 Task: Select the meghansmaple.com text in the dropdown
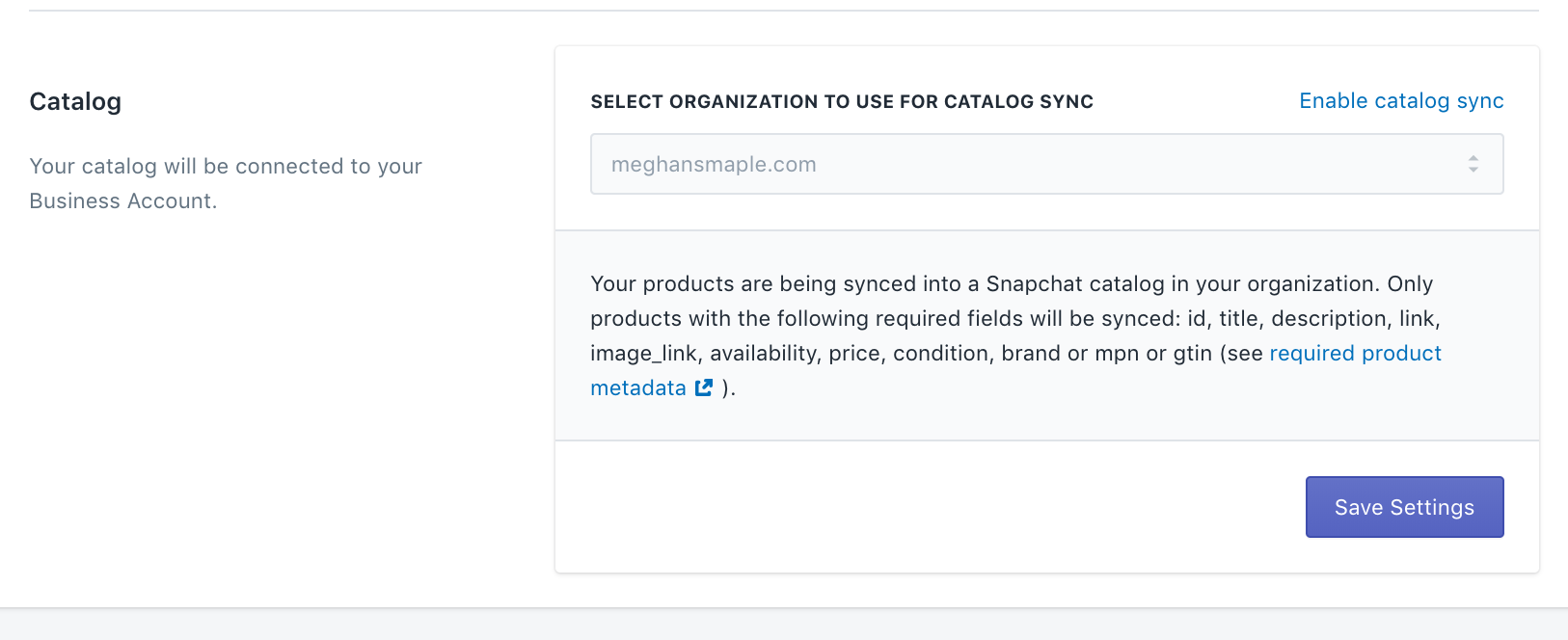(x=714, y=165)
